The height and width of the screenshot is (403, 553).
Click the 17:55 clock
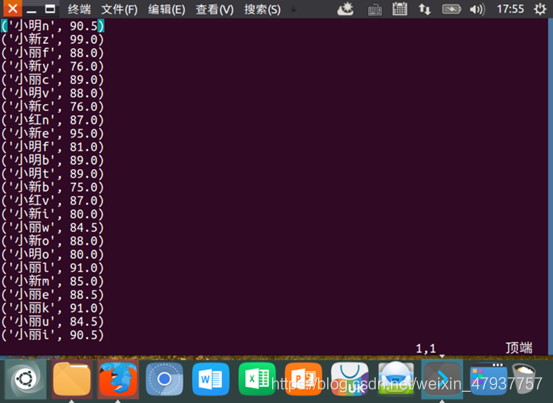tap(510, 9)
